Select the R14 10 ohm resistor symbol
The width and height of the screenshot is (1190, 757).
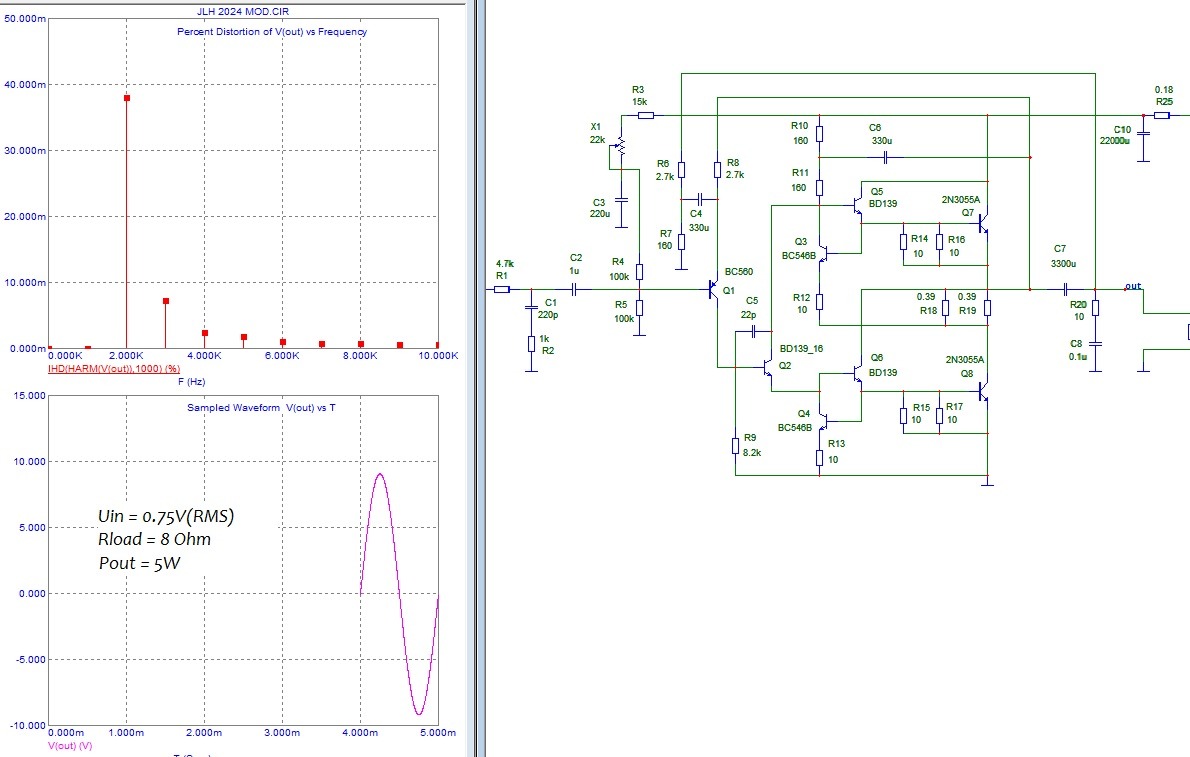point(904,241)
